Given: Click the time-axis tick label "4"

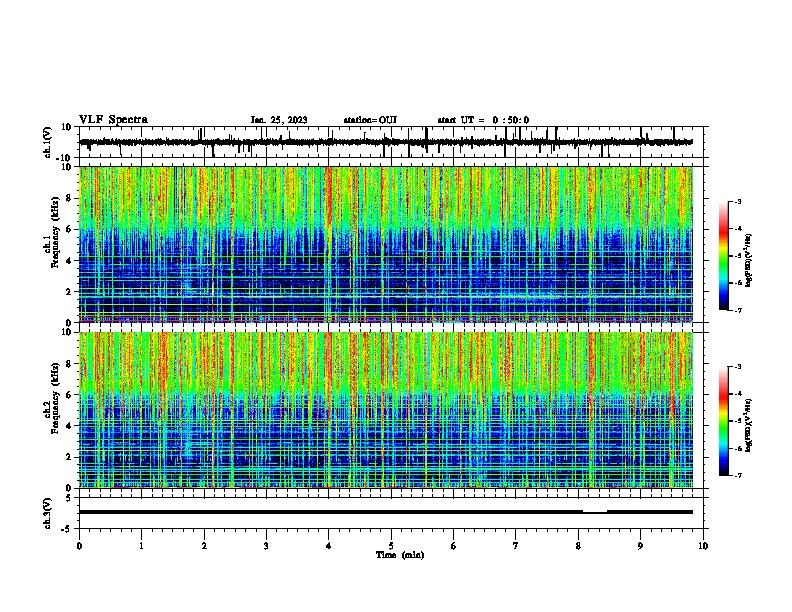Looking at the screenshot, I should point(329,546).
